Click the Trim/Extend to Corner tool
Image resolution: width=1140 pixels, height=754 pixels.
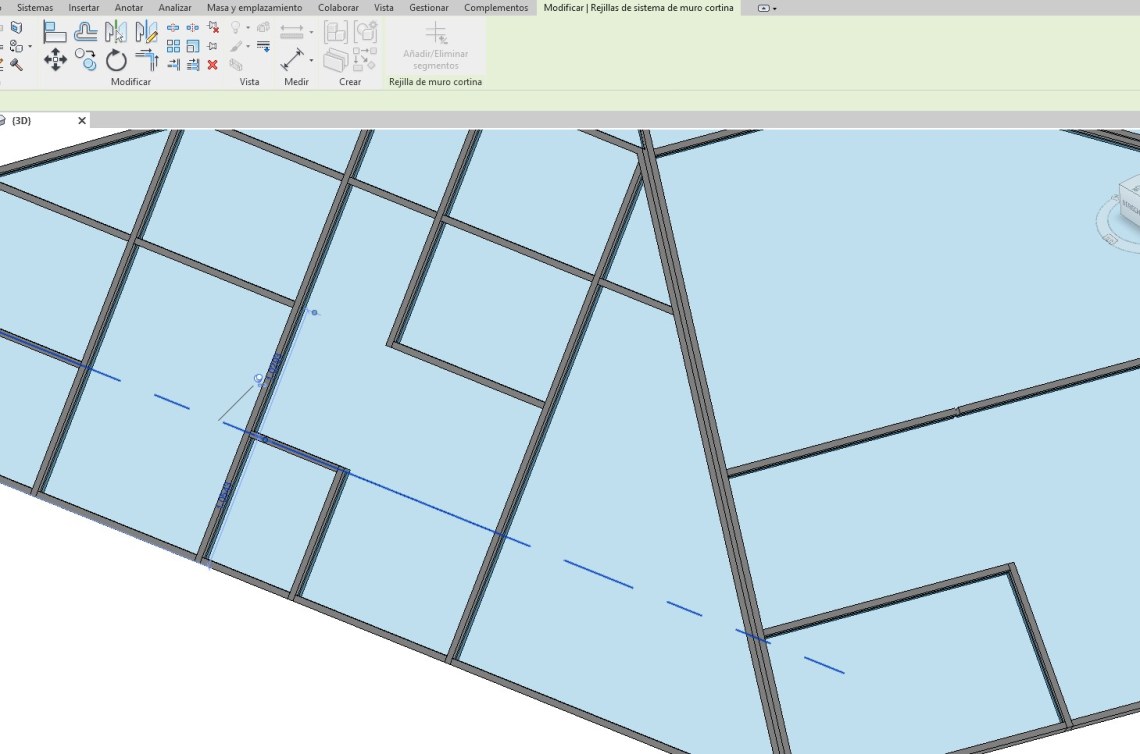click(146, 61)
